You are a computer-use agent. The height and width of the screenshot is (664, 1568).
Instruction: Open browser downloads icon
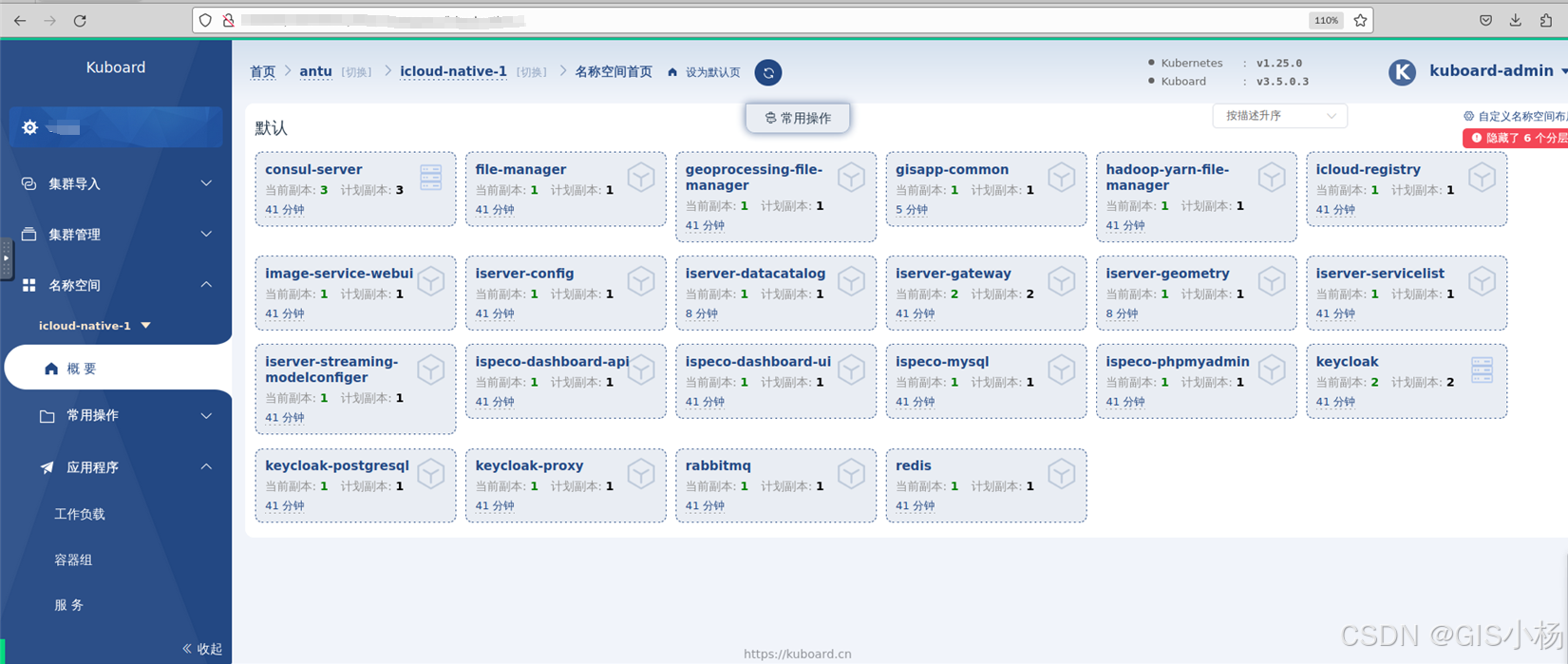[x=1516, y=20]
